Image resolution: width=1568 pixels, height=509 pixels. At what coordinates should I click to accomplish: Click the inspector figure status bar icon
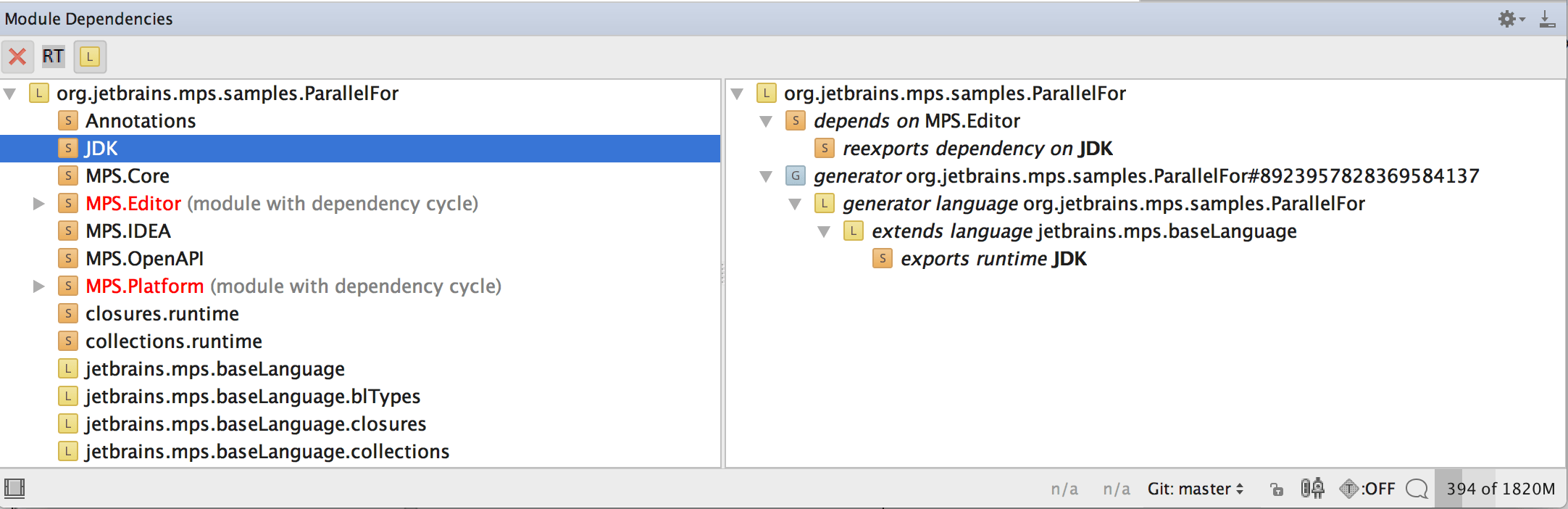(x=1312, y=488)
